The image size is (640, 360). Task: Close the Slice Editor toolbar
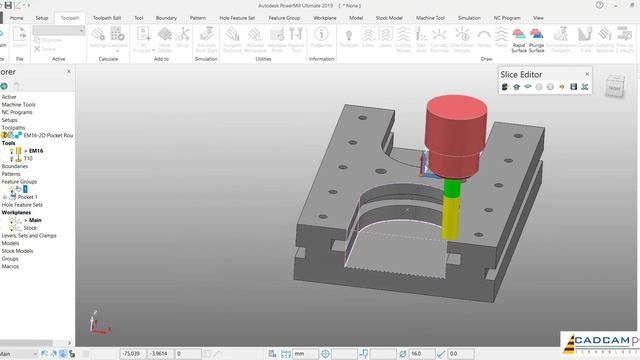coord(587,74)
